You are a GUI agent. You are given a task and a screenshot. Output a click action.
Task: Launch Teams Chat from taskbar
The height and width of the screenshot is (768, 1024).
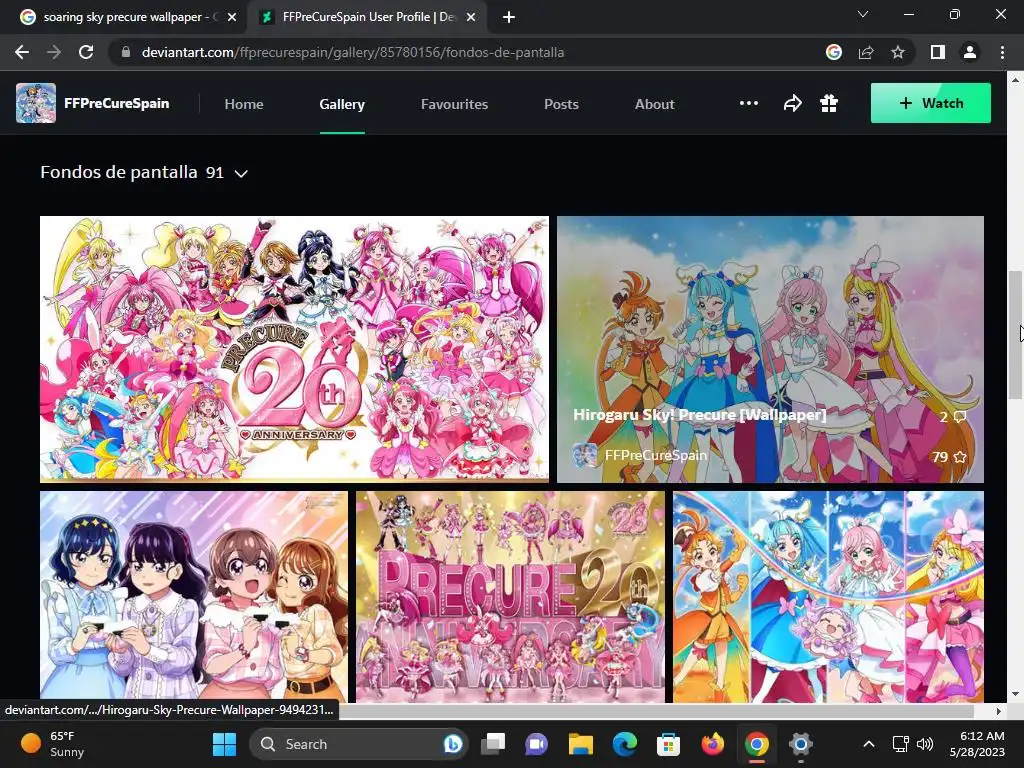click(536, 744)
